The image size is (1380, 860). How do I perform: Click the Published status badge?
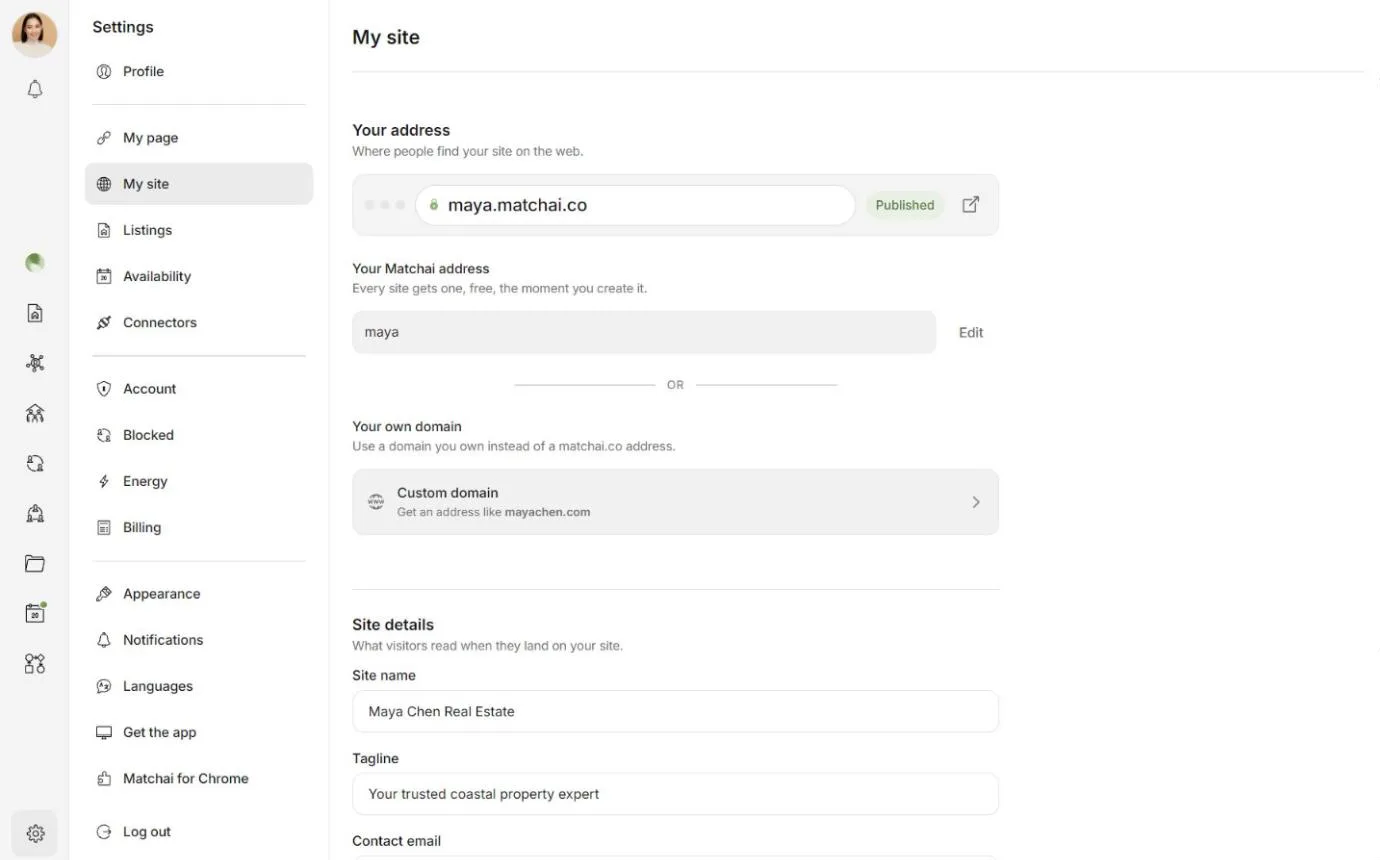tap(904, 205)
